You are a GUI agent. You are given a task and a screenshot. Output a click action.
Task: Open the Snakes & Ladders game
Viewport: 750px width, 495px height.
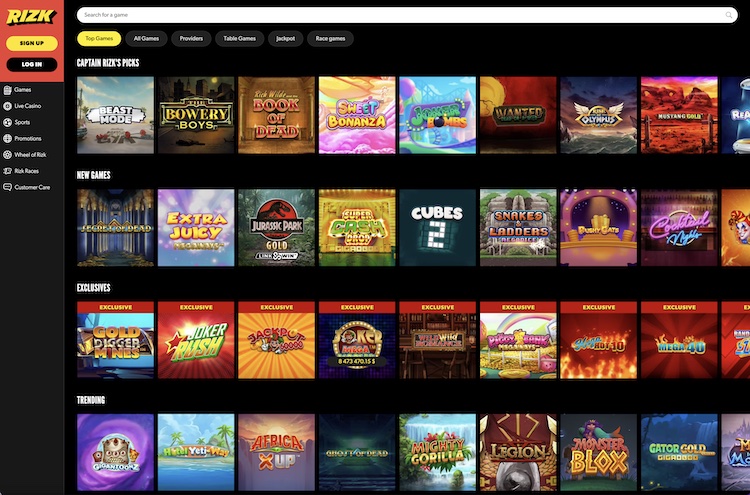click(x=518, y=228)
